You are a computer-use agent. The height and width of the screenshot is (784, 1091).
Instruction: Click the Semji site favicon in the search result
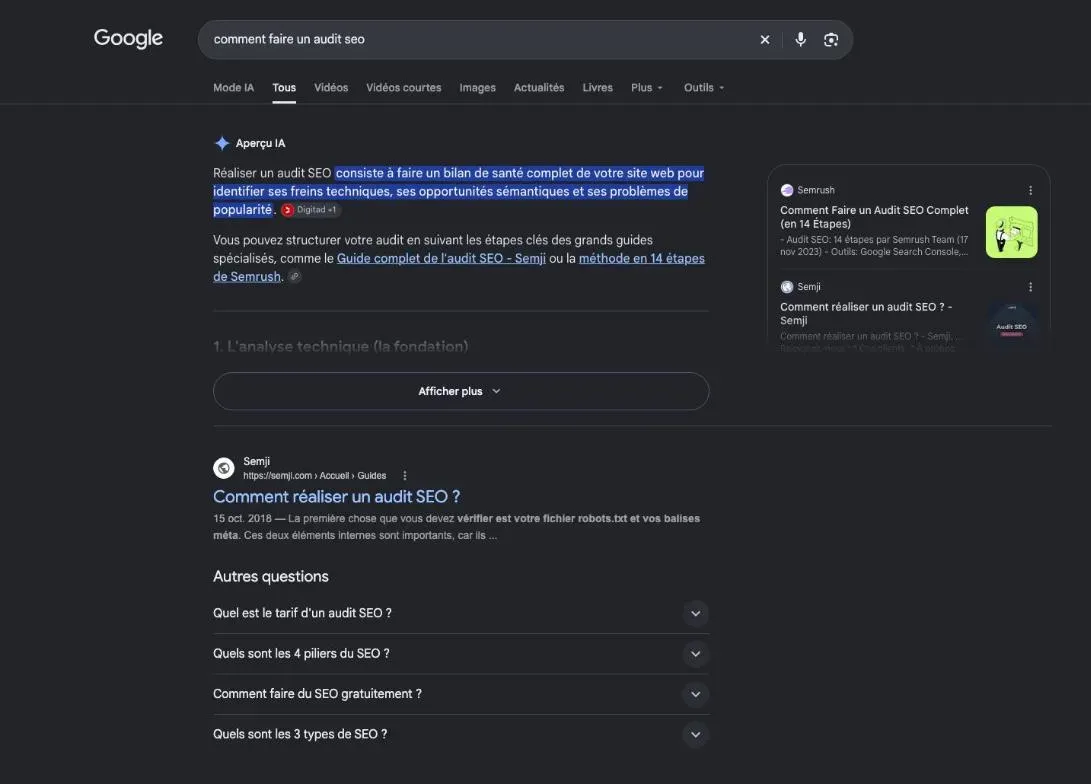tap(223, 468)
